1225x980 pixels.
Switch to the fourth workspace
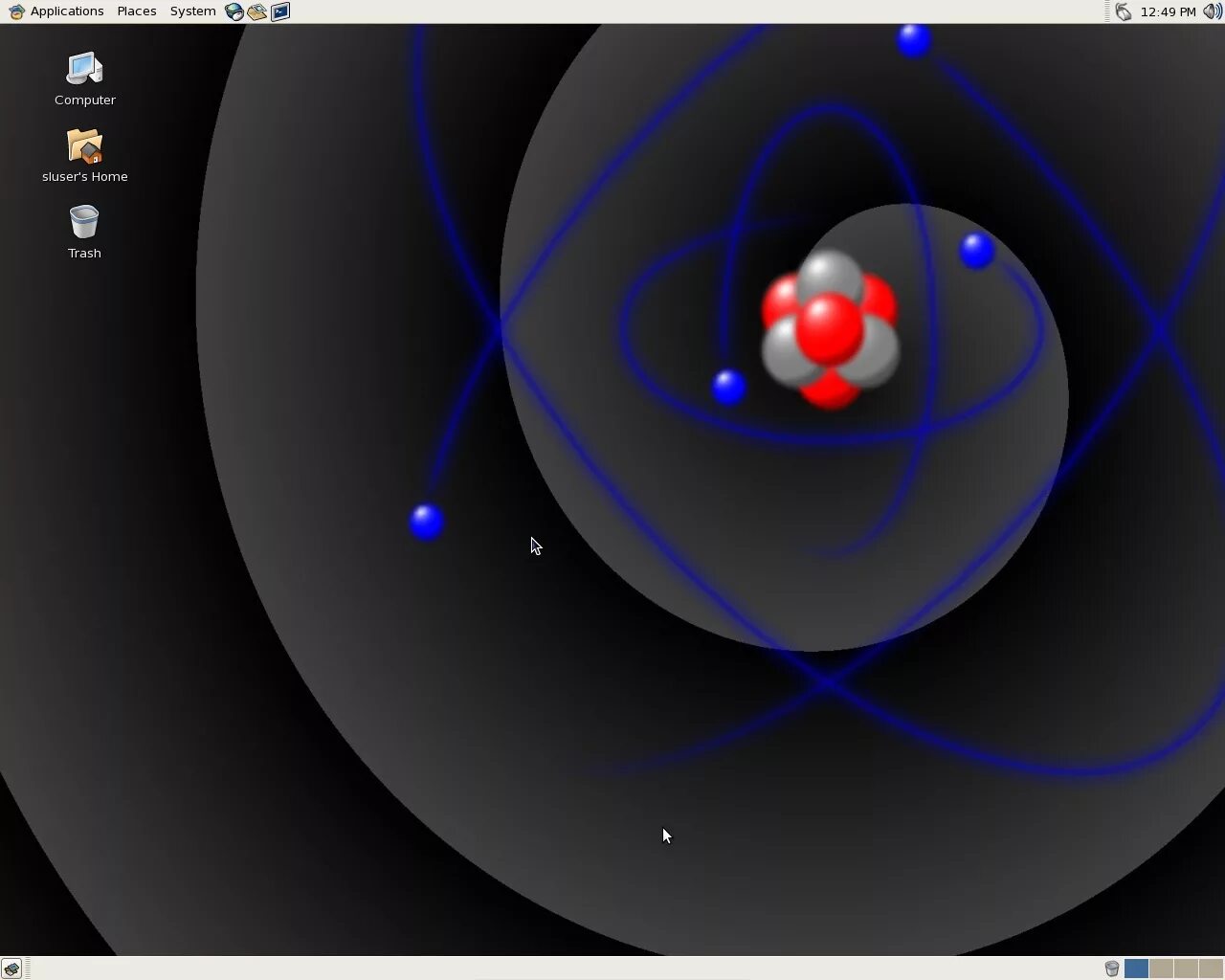coord(1211,969)
